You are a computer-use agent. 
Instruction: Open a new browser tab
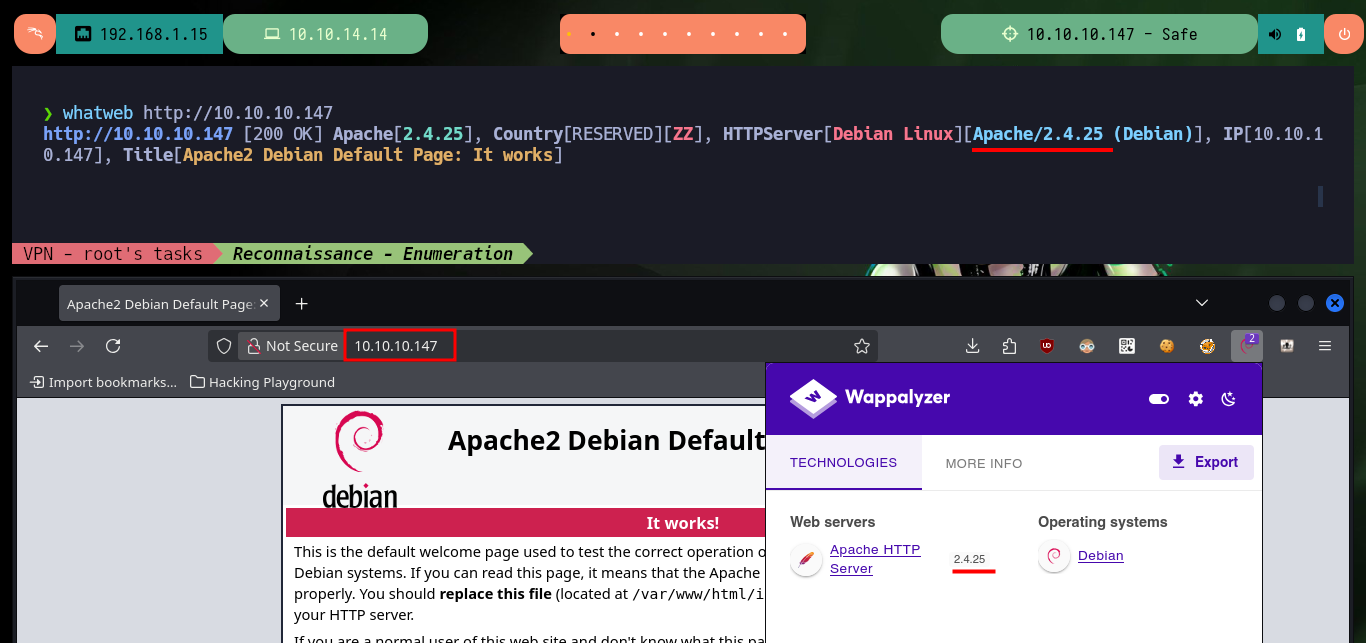coord(302,304)
